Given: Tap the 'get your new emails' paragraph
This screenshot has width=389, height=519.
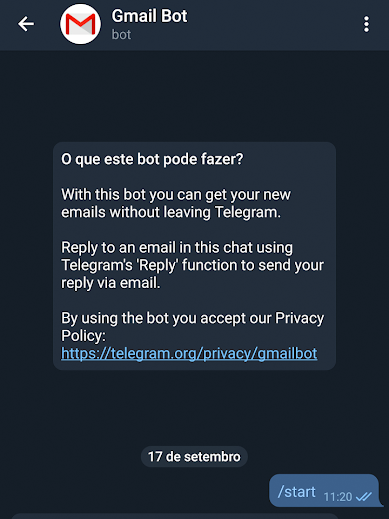Looking at the screenshot, I should [x=176, y=203].
